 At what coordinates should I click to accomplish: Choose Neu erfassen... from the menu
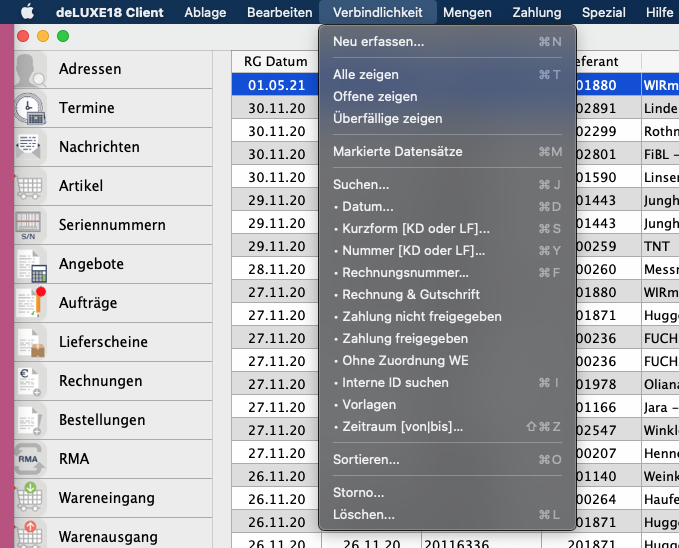[447, 42]
